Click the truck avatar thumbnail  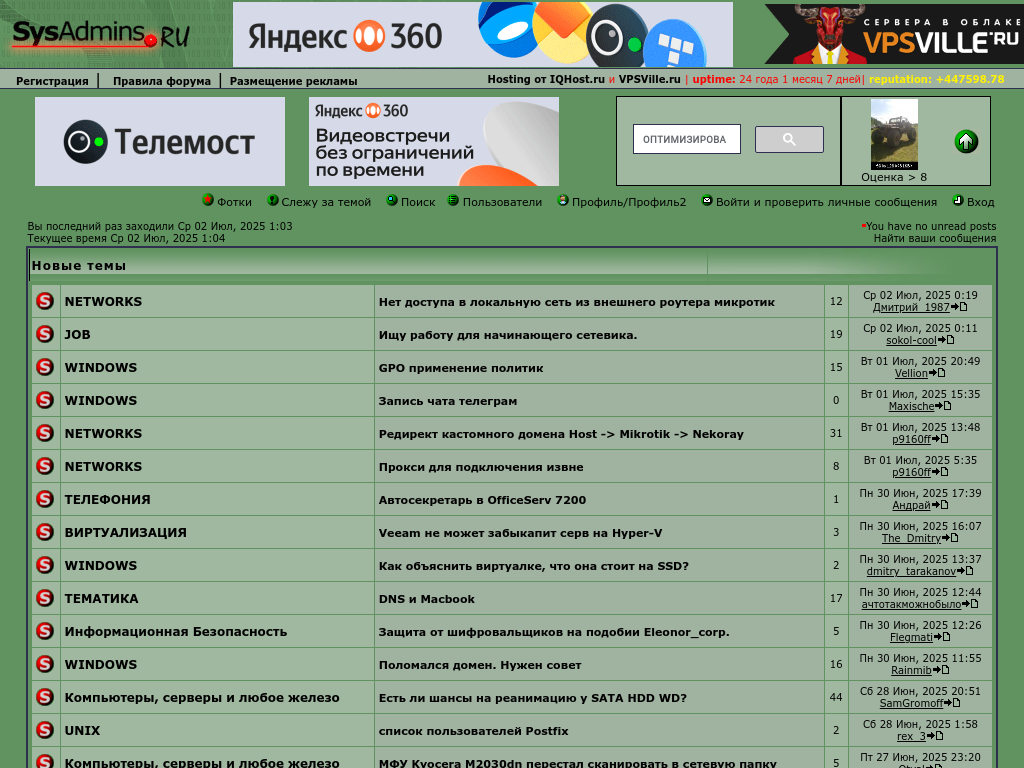(x=894, y=134)
